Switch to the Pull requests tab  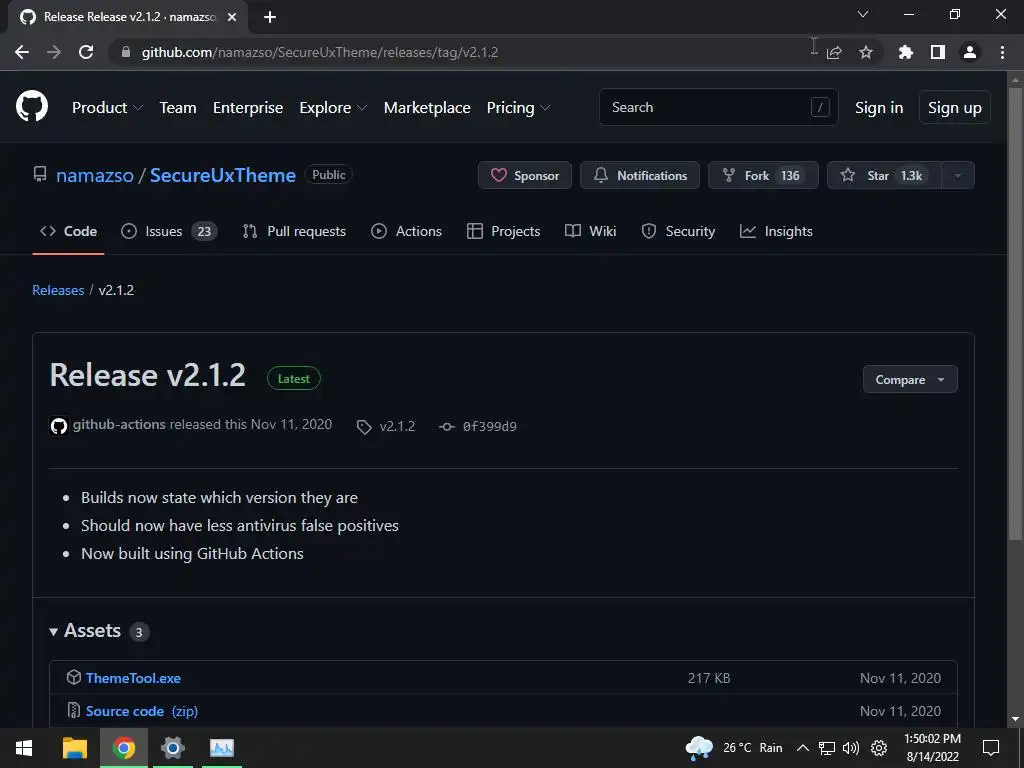294,231
